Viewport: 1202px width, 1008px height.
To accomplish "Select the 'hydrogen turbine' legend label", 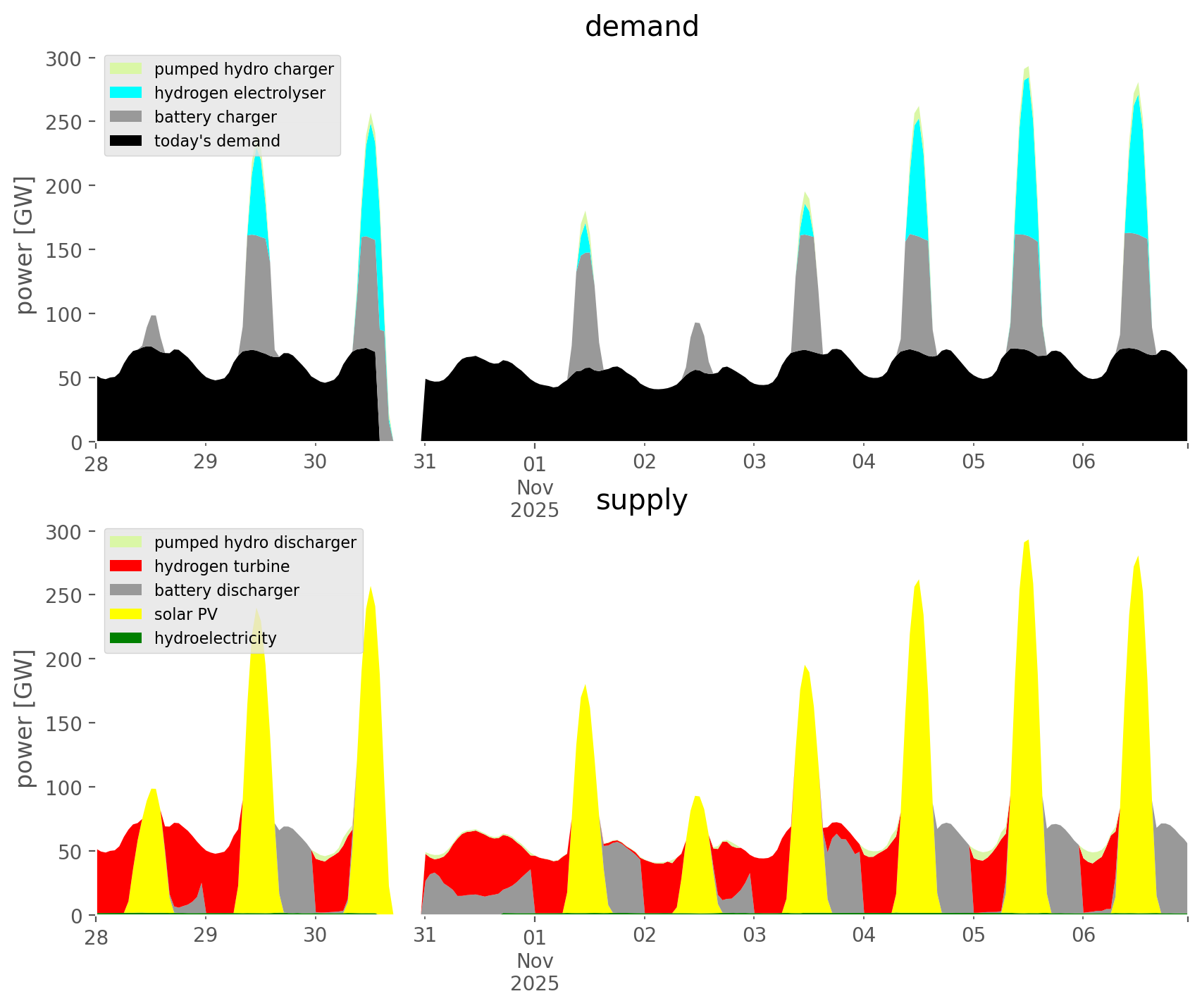I will (x=222, y=566).
